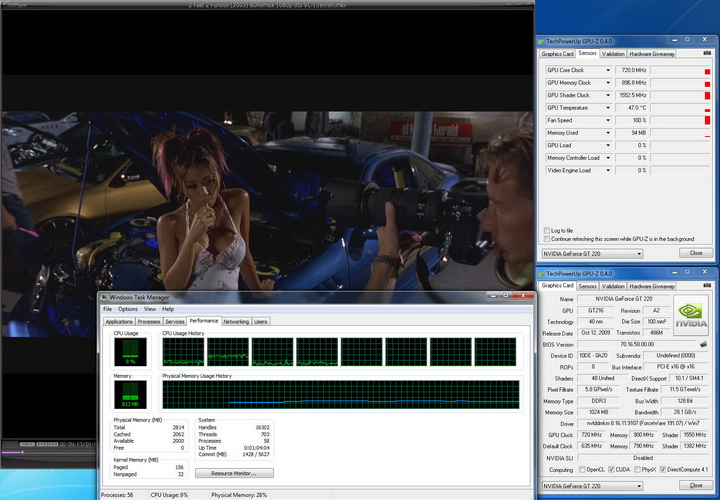720x500 pixels.
Task: Click the GPU Core Clock sensor graph
Action: tap(682, 71)
